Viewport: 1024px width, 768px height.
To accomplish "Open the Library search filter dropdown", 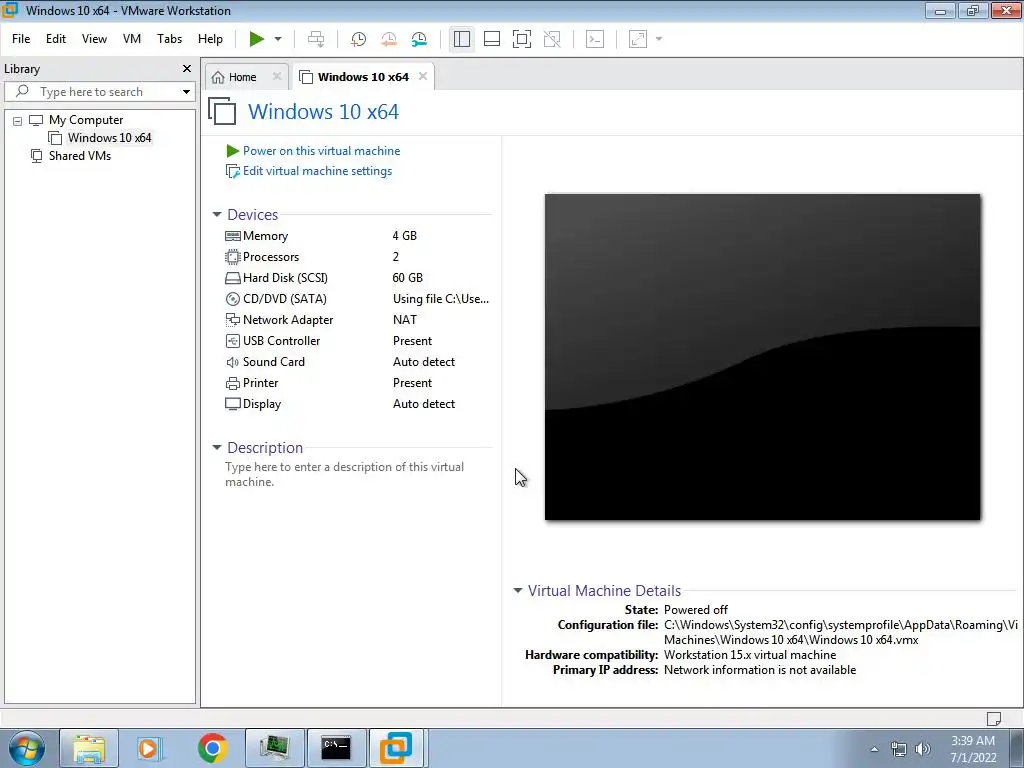I will [x=186, y=92].
